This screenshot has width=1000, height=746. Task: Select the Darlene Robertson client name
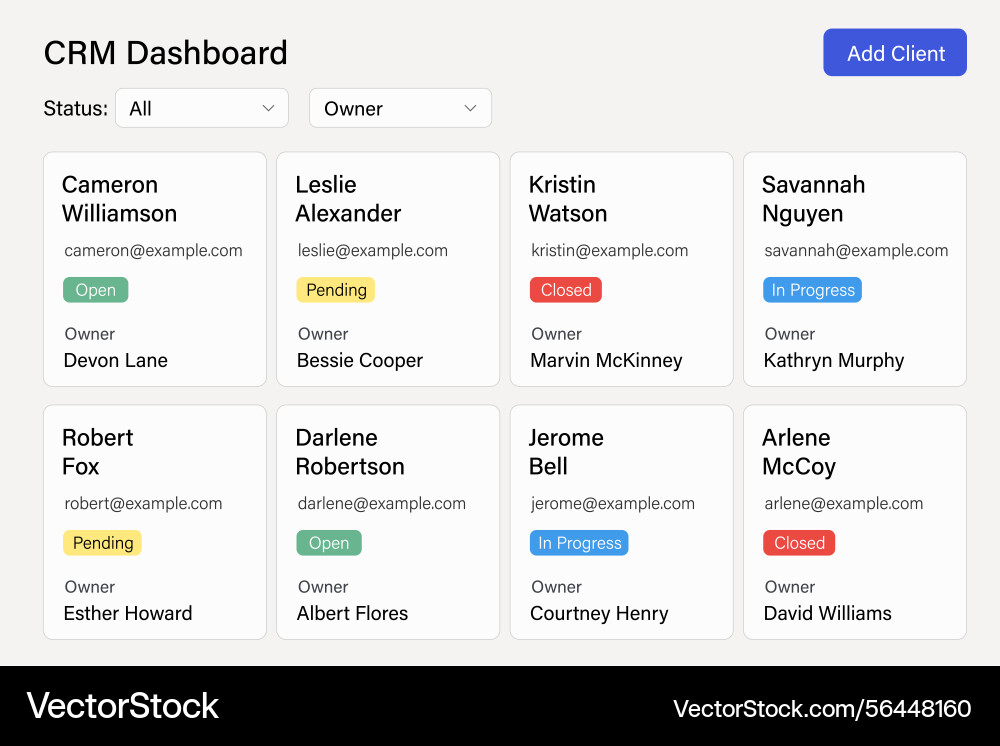coord(349,452)
